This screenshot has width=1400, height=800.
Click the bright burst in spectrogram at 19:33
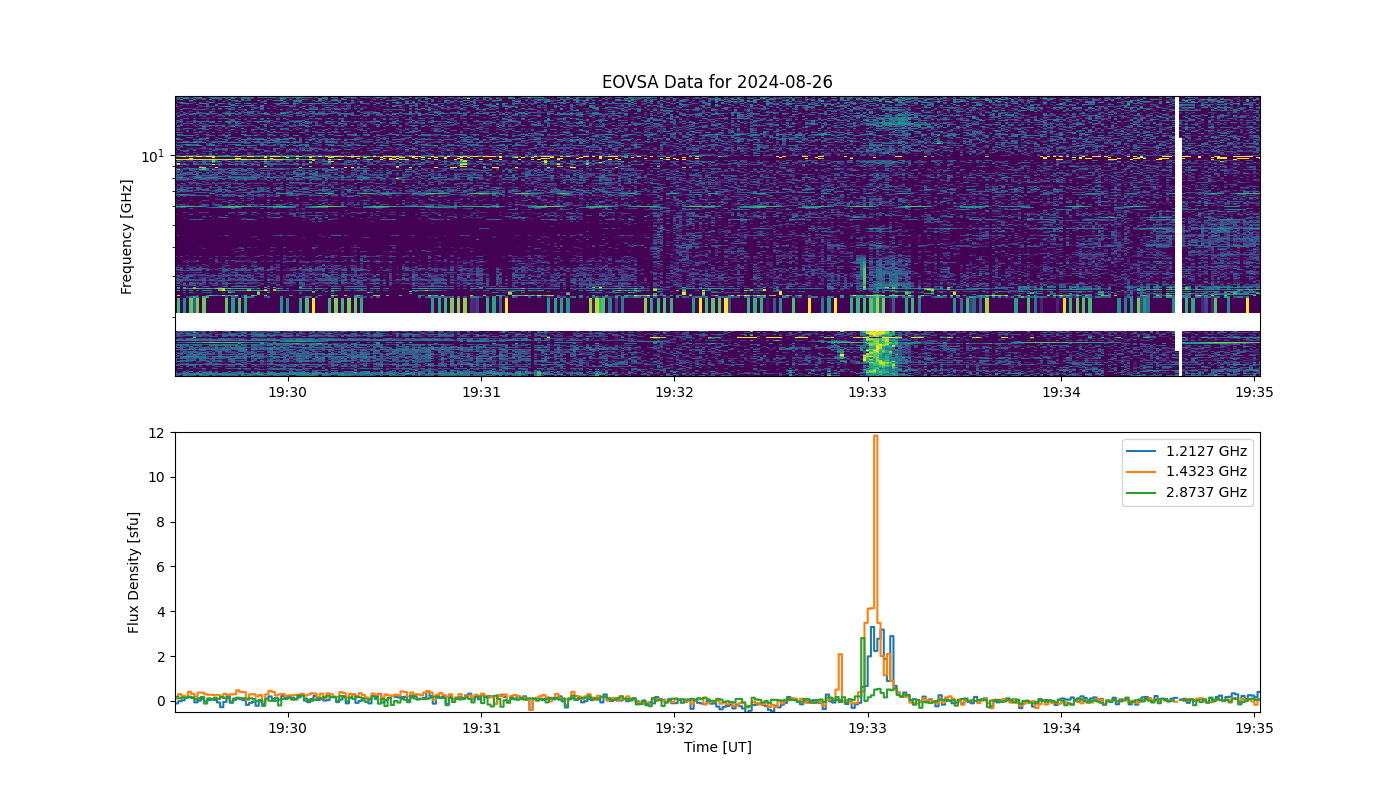[877, 350]
